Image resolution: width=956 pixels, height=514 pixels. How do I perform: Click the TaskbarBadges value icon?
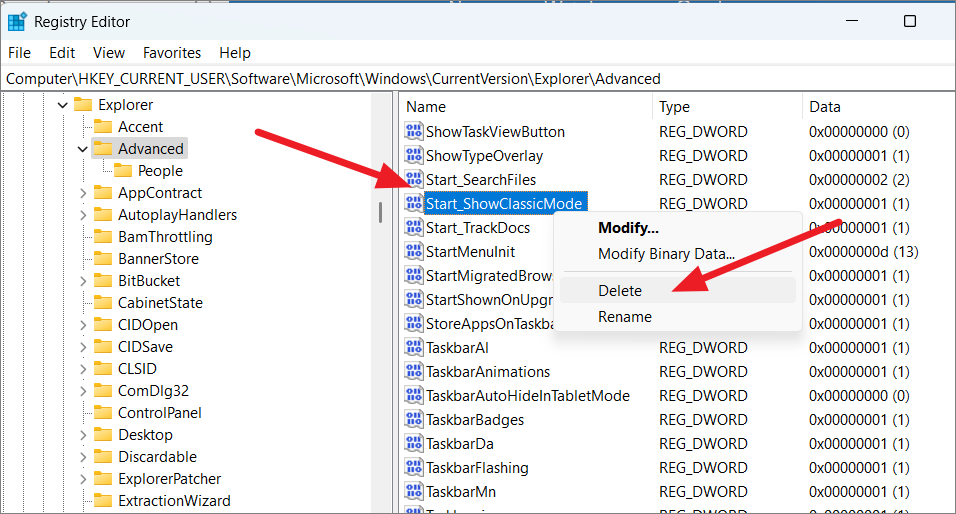(x=414, y=419)
